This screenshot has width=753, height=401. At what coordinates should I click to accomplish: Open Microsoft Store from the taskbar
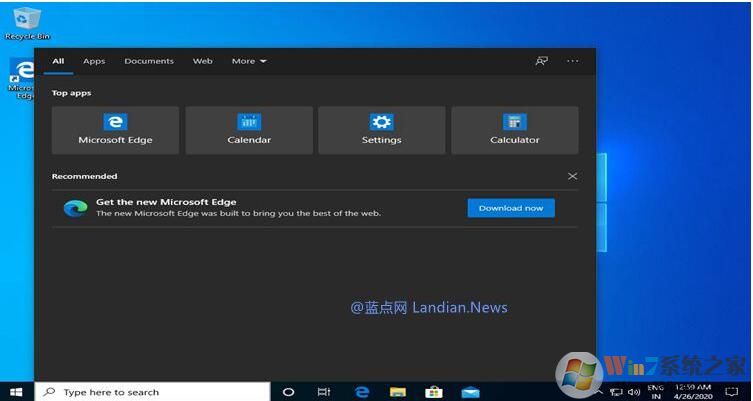(x=434, y=392)
